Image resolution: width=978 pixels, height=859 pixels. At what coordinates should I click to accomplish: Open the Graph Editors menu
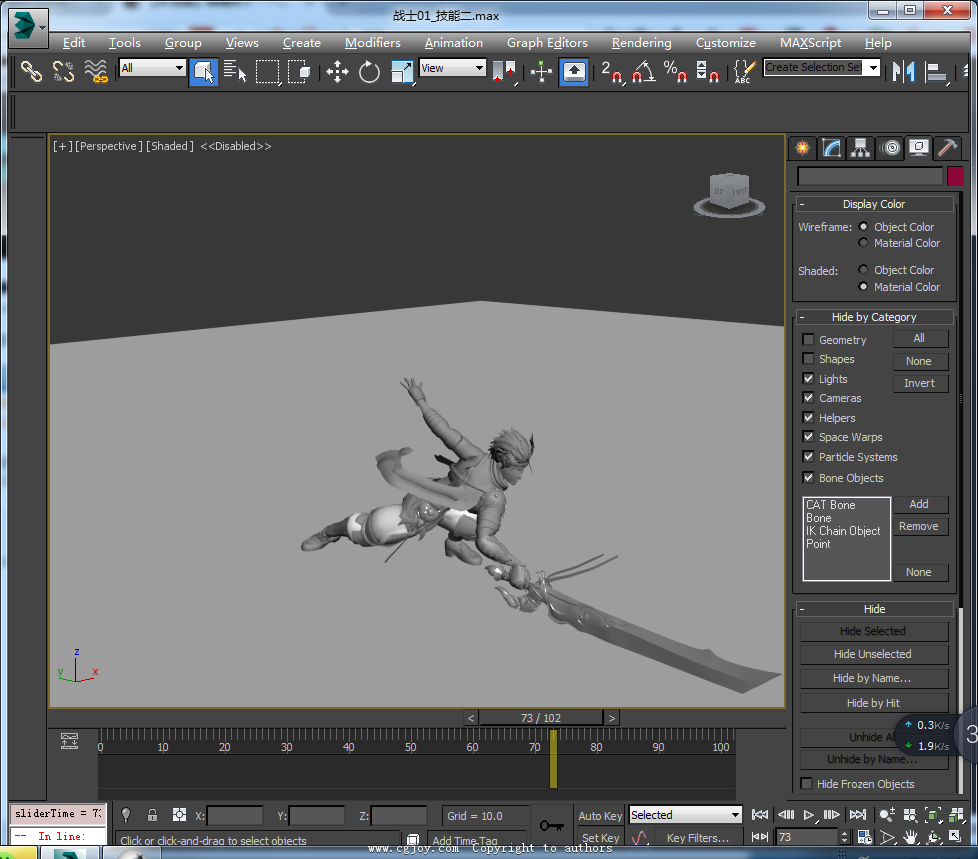tap(547, 43)
